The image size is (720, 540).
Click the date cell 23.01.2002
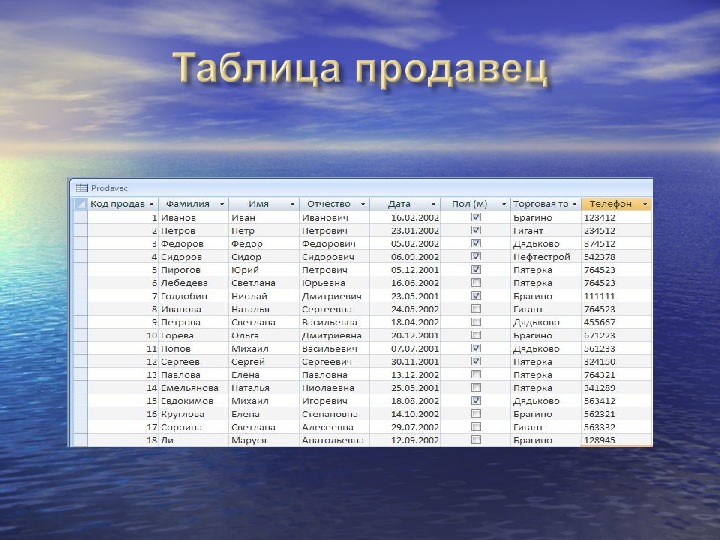tap(405, 231)
